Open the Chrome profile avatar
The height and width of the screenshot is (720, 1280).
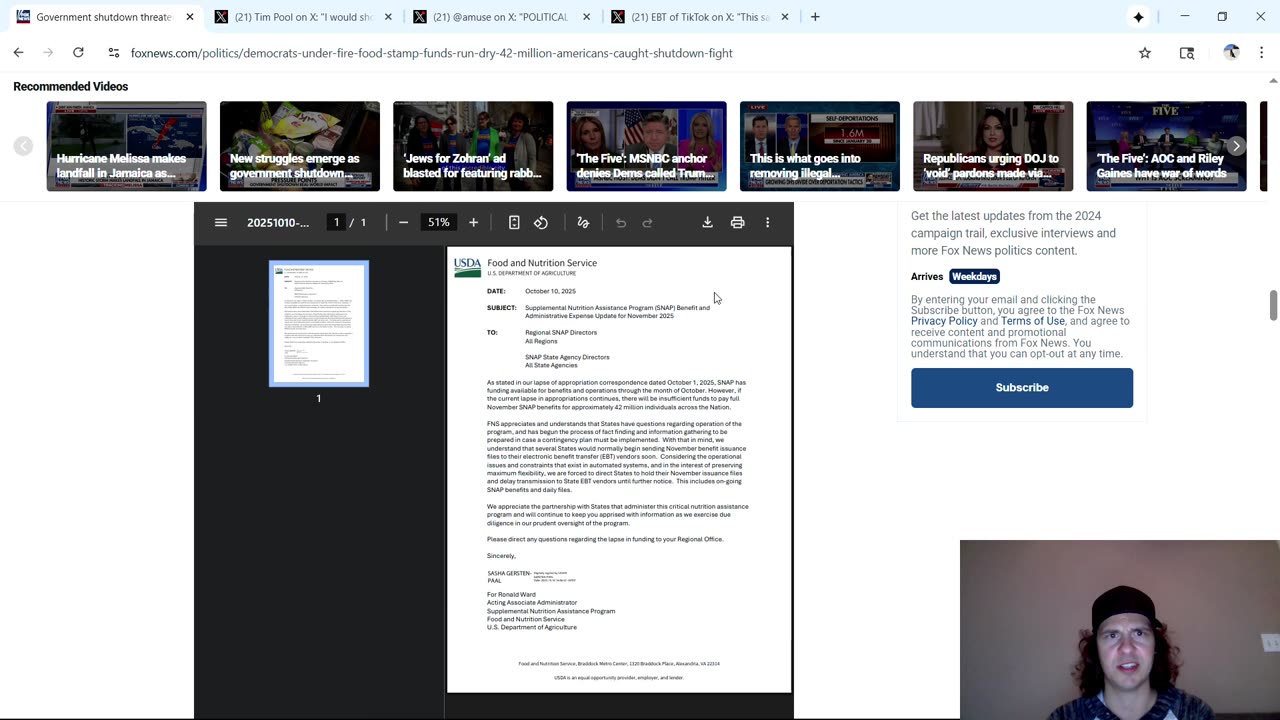click(1231, 53)
